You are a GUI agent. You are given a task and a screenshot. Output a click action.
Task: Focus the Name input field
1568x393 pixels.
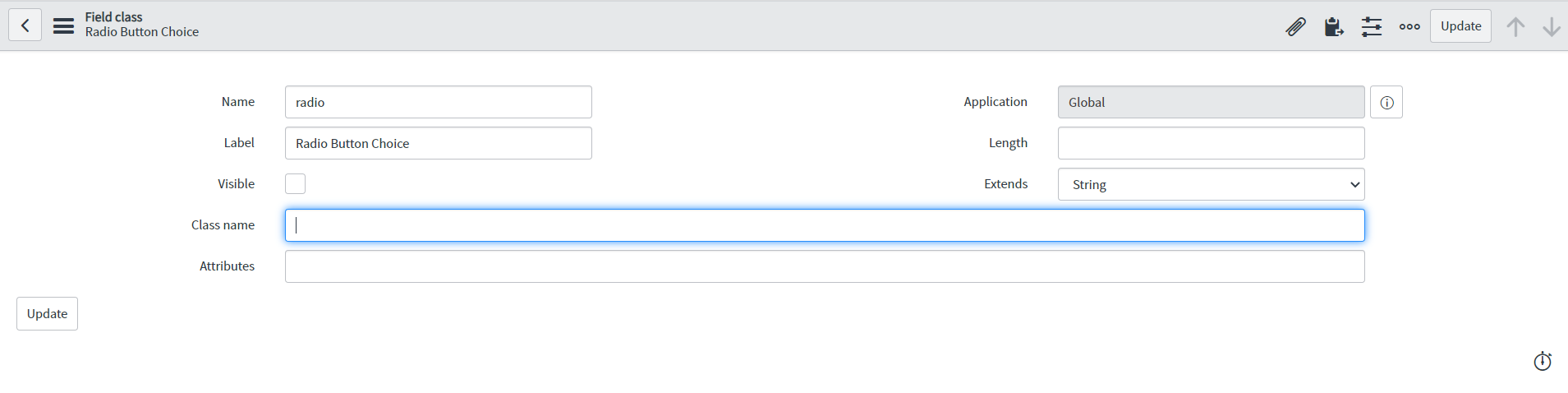pyautogui.click(x=438, y=102)
